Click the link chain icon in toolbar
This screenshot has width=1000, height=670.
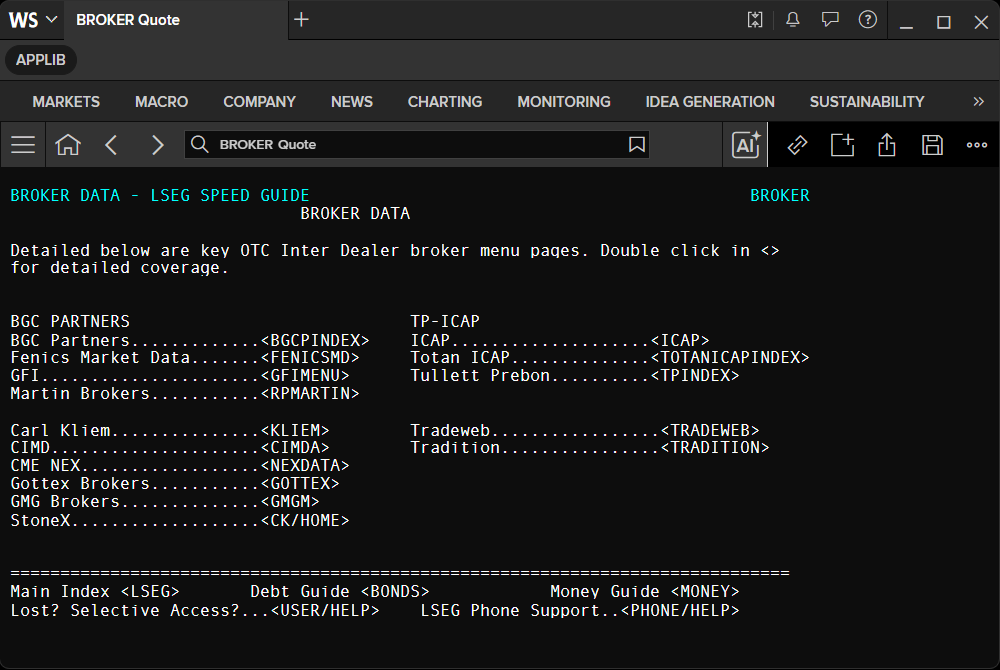tap(797, 145)
